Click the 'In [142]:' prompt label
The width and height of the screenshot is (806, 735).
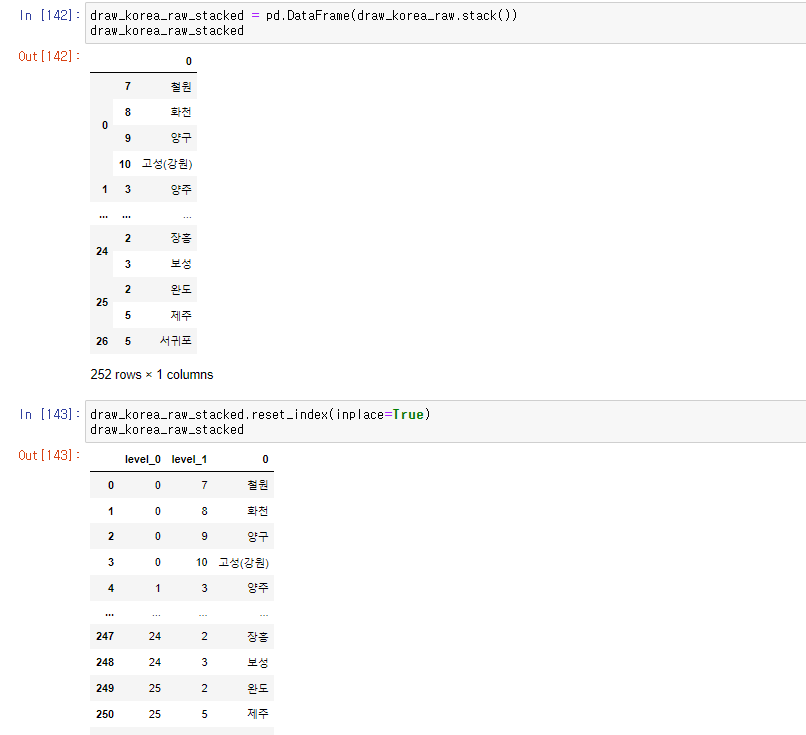[x=49, y=15]
